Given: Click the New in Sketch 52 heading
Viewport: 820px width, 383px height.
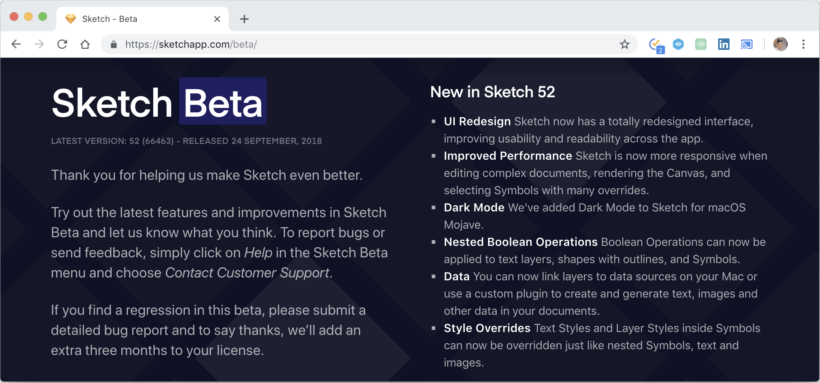Looking at the screenshot, I should 493,92.
